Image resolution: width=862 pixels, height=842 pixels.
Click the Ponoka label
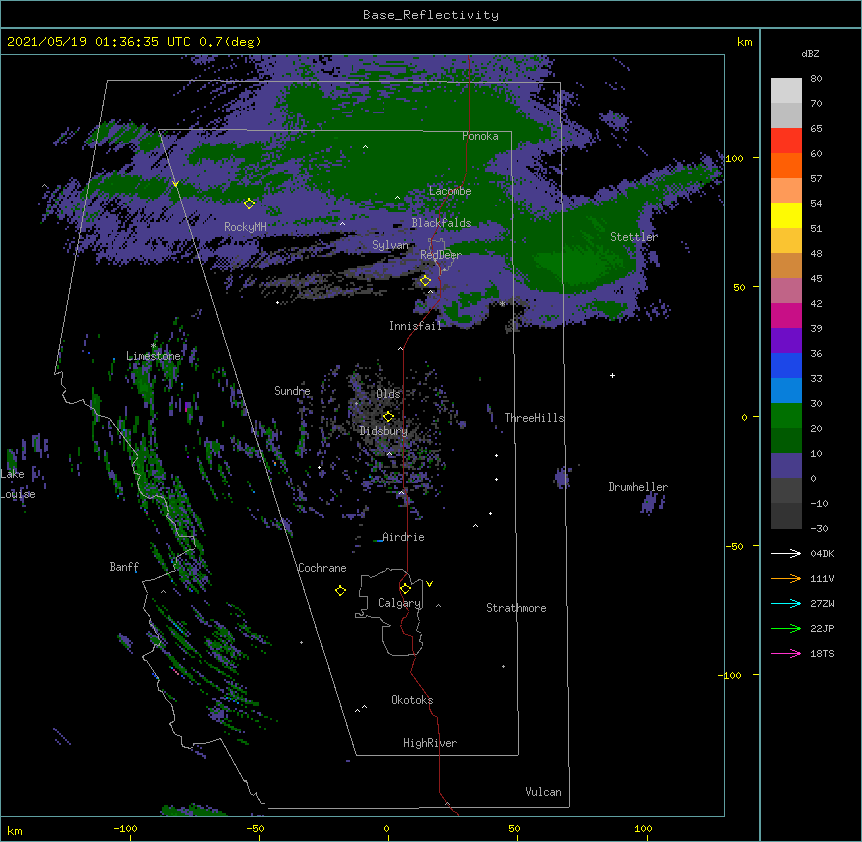tap(480, 136)
